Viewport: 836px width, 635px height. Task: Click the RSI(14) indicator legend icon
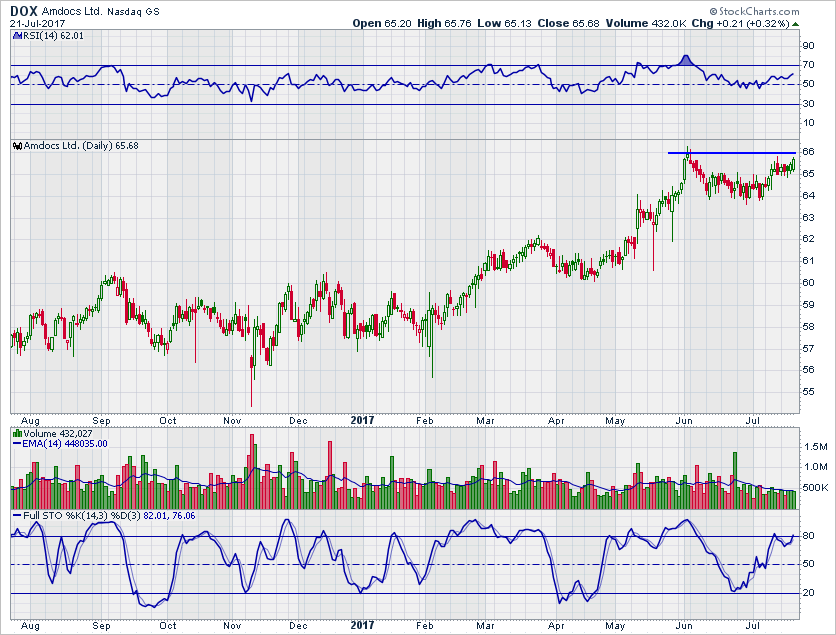16,36
